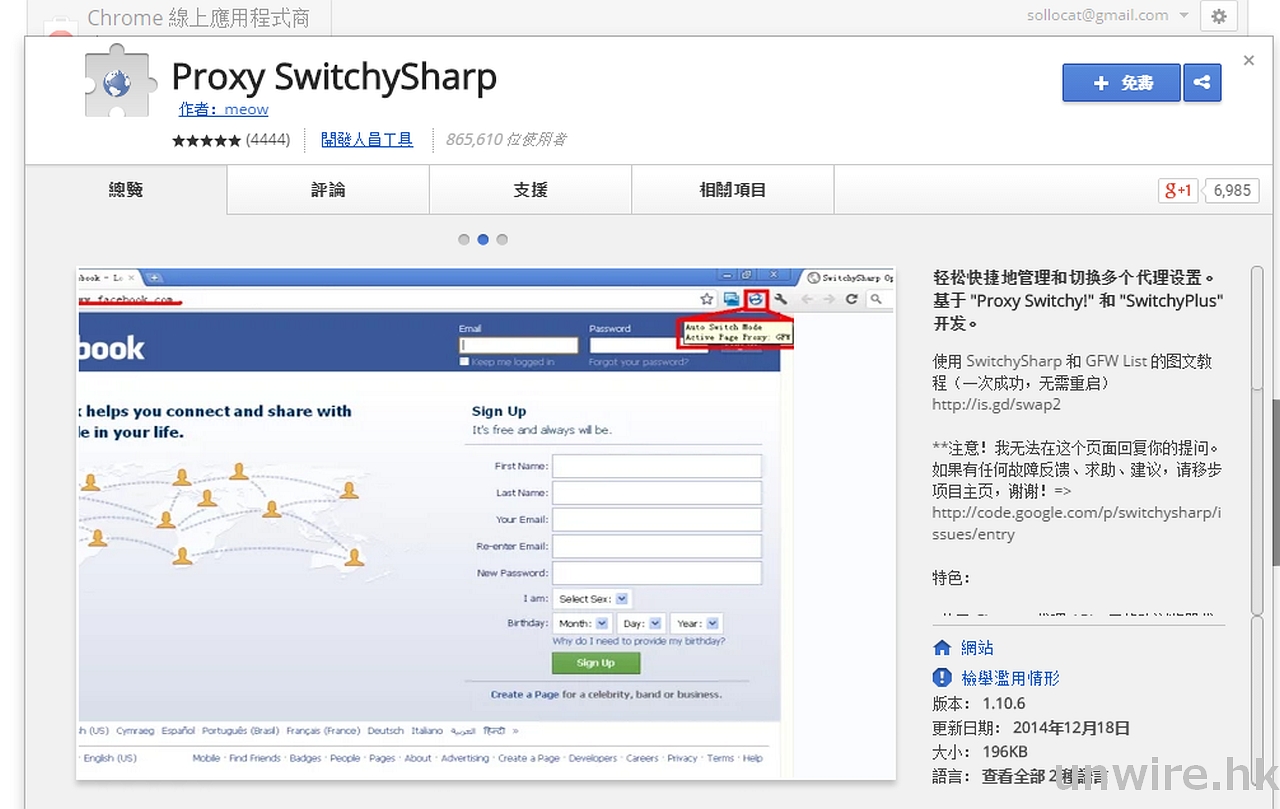
Task: Open the 開發人員工具 link
Action: [366, 140]
